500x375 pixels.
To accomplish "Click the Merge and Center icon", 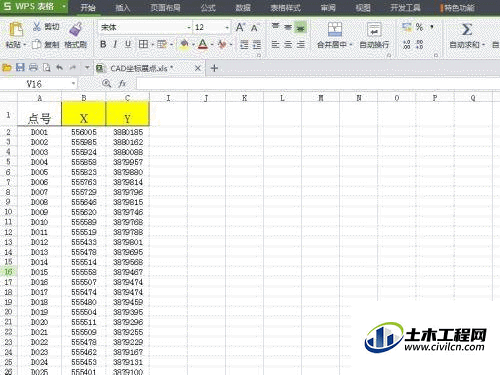I will 335,29.
